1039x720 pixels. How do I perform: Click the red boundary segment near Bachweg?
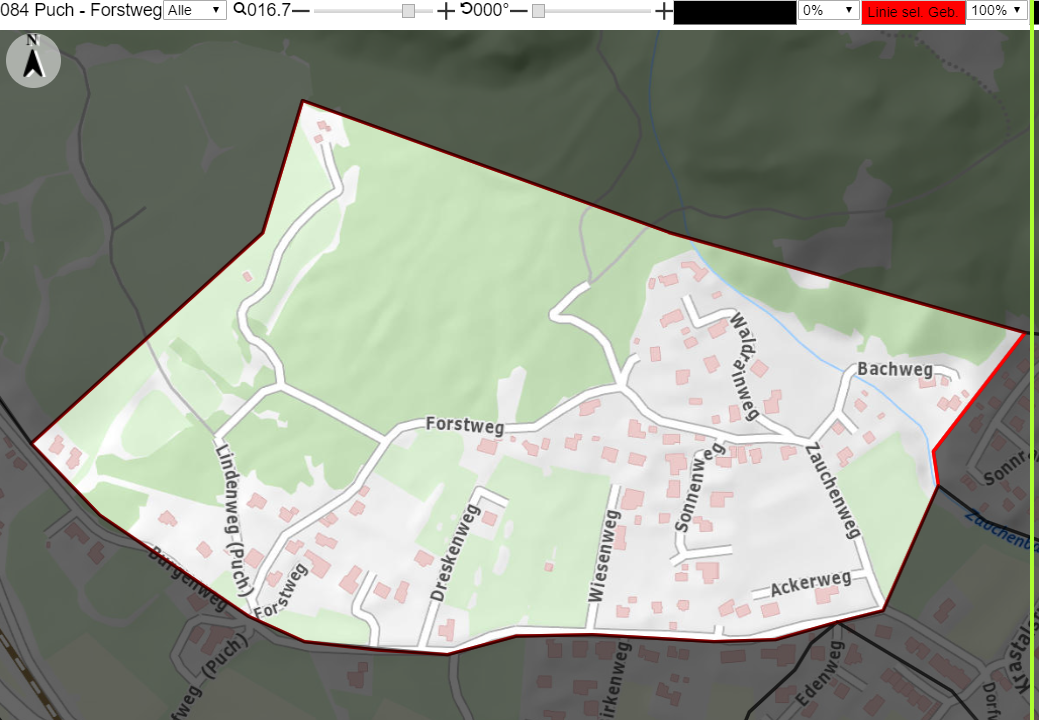pos(979,392)
